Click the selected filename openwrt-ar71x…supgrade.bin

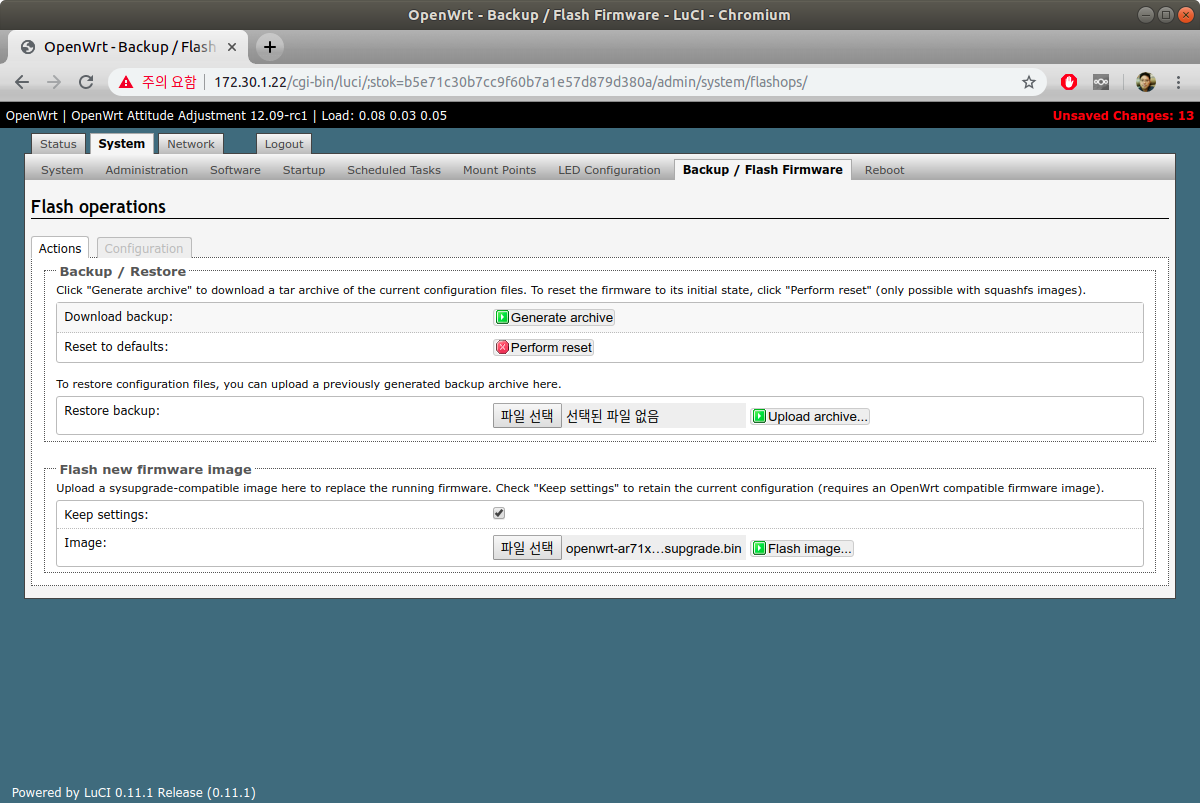coord(654,548)
